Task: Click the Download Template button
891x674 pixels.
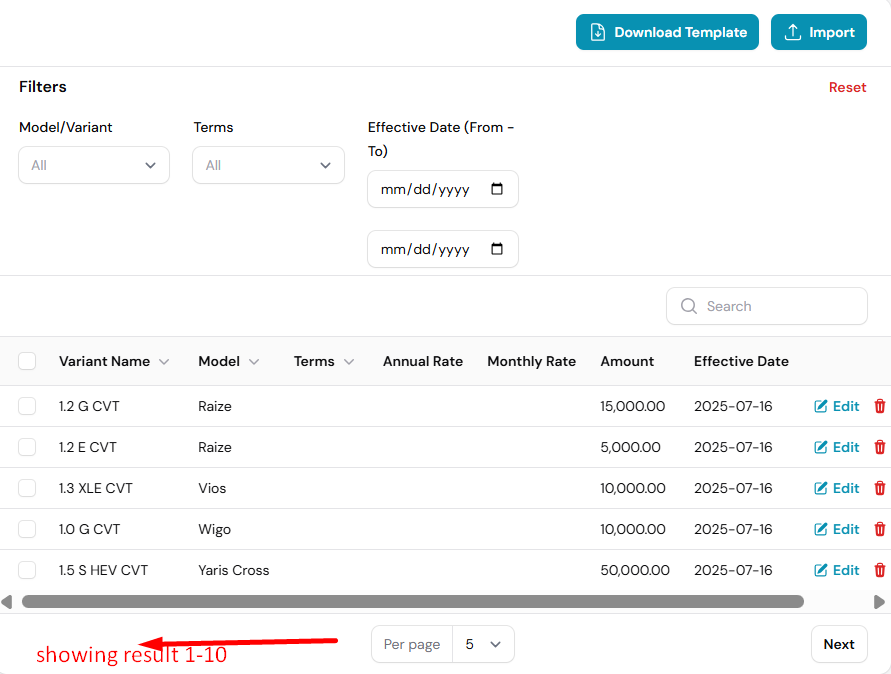Action: tap(667, 32)
